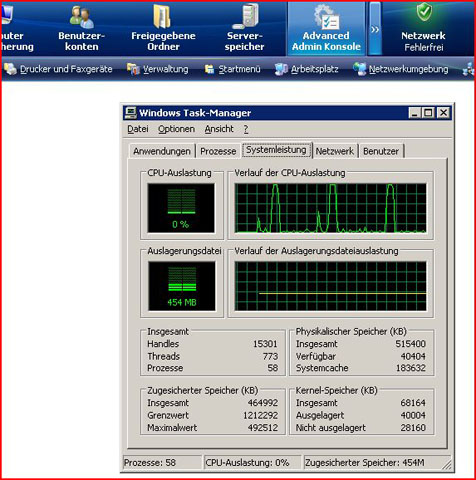The width and height of the screenshot is (476, 480).
Task: Click the Verlauf der CPU-Auslastung graph
Action: click(331, 208)
